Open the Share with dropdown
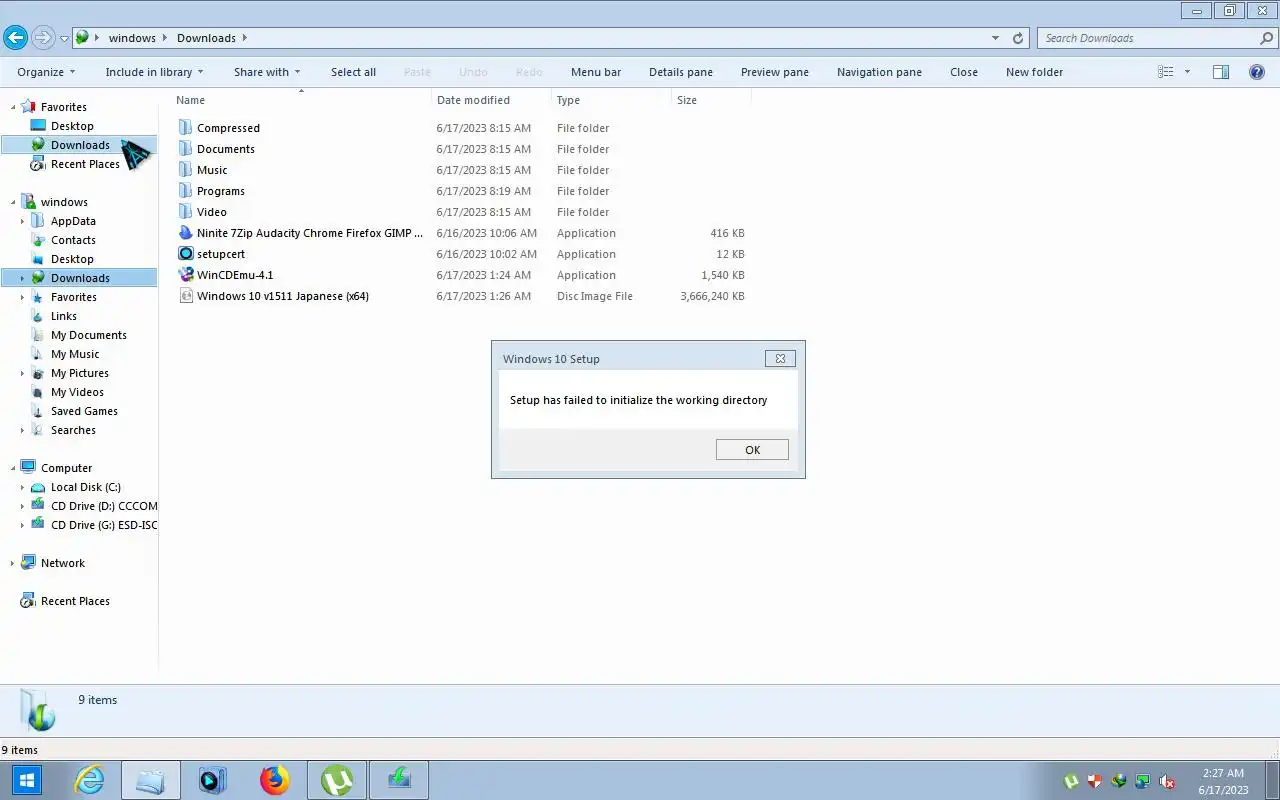 click(267, 72)
